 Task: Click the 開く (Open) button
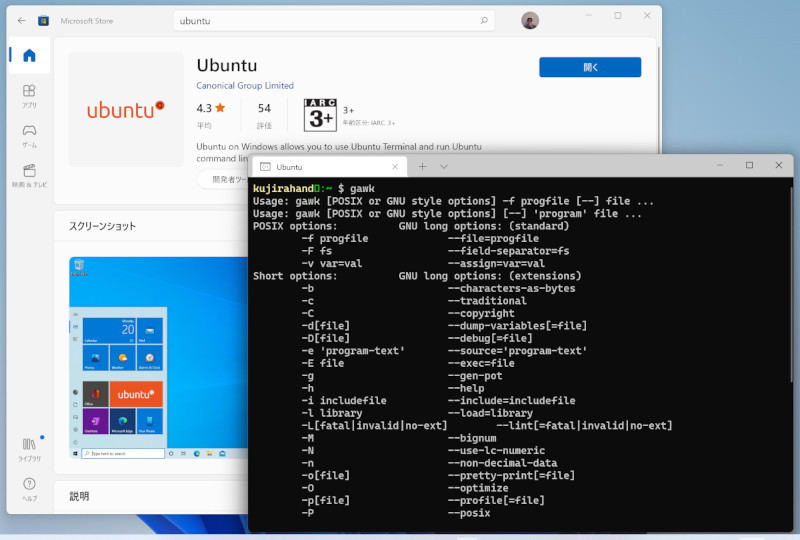click(x=590, y=67)
